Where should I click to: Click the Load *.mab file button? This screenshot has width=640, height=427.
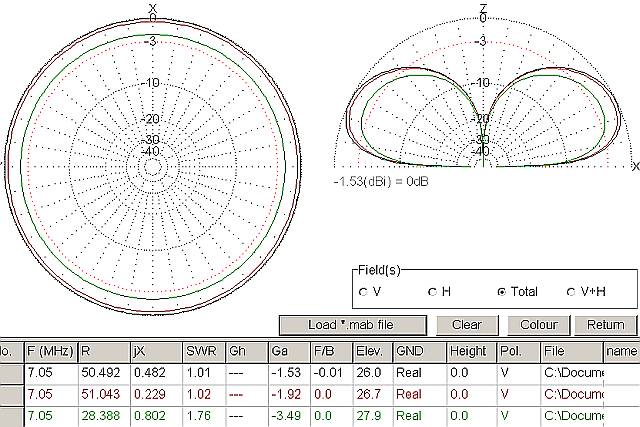[353, 325]
